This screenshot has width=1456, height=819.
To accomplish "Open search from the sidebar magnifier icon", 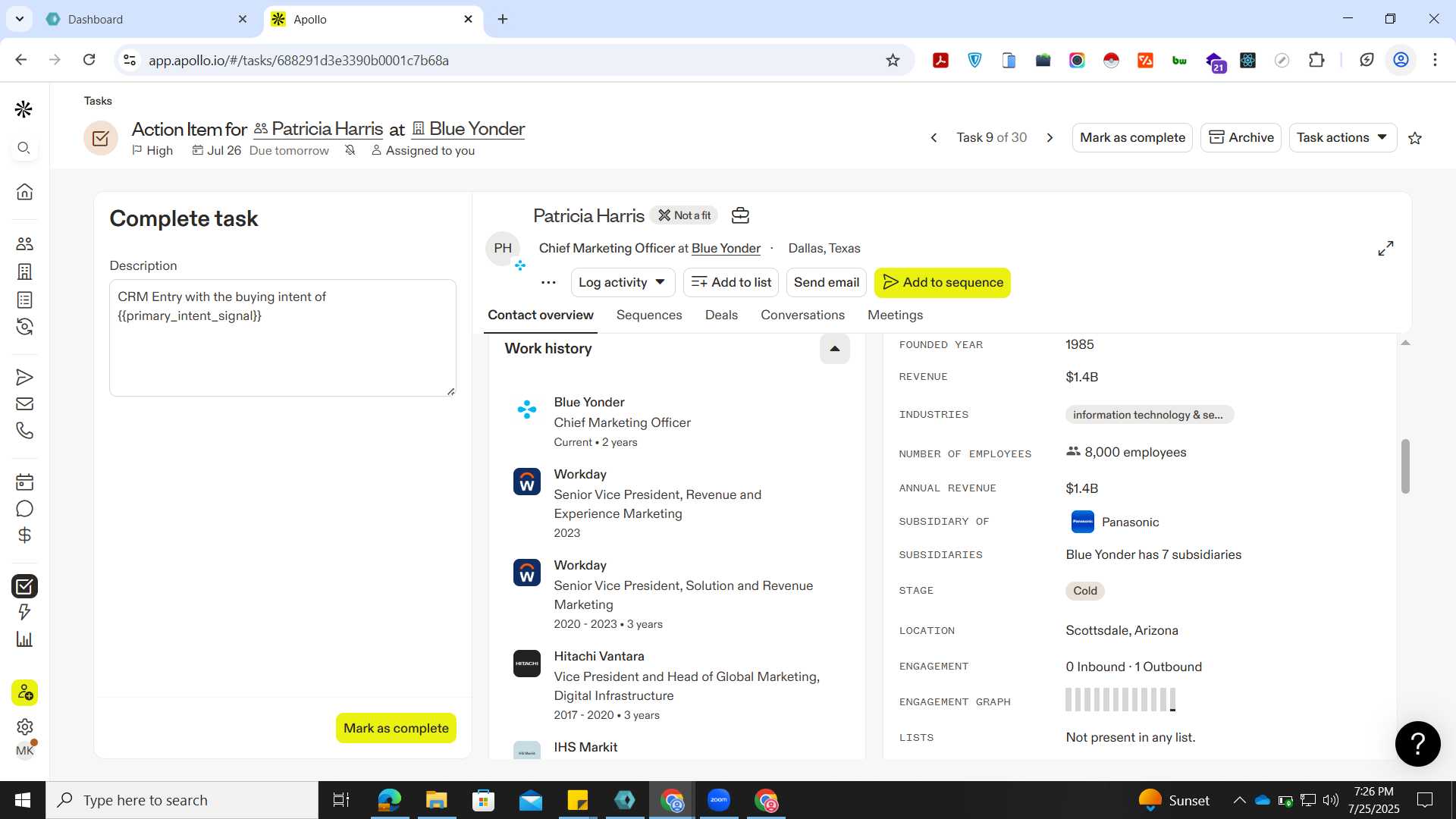I will point(24,148).
